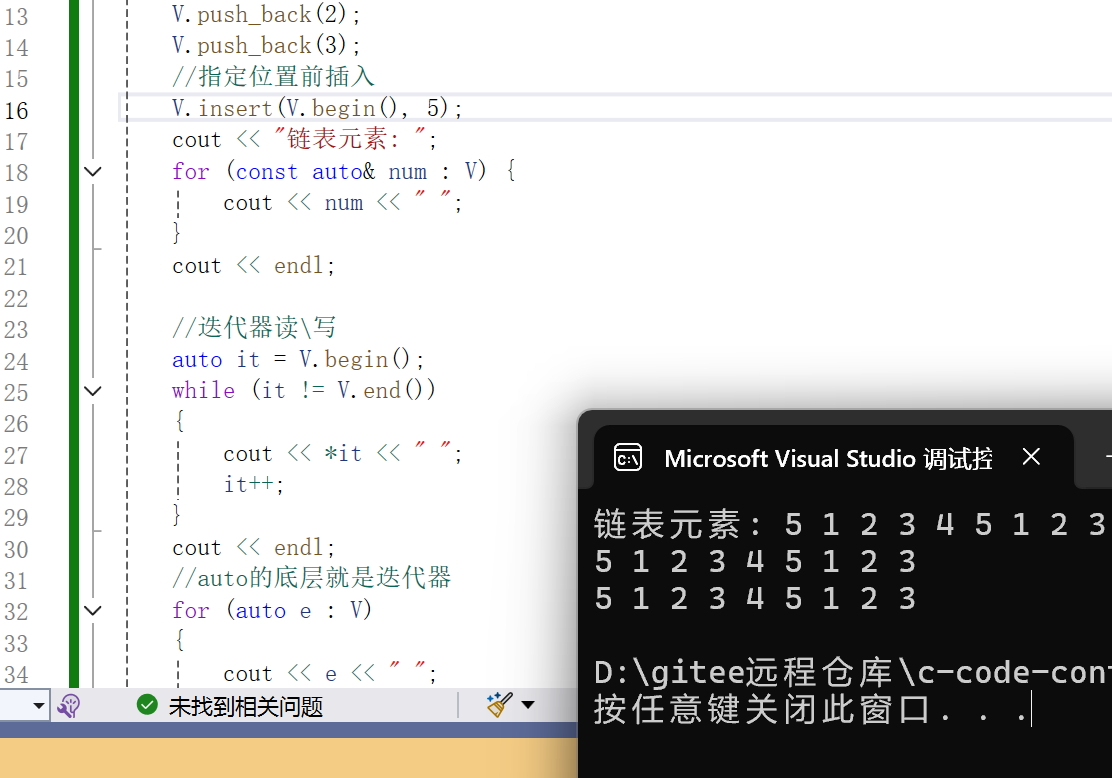Collapse the for loop at line 18

click(93, 172)
